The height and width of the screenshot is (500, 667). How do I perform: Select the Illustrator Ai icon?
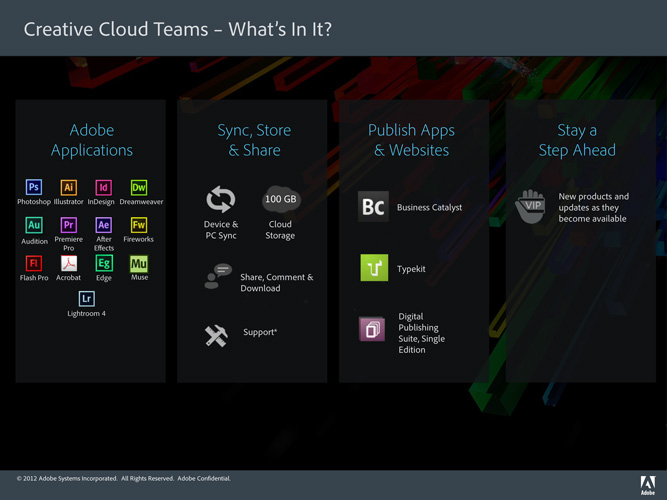coord(69,187)
